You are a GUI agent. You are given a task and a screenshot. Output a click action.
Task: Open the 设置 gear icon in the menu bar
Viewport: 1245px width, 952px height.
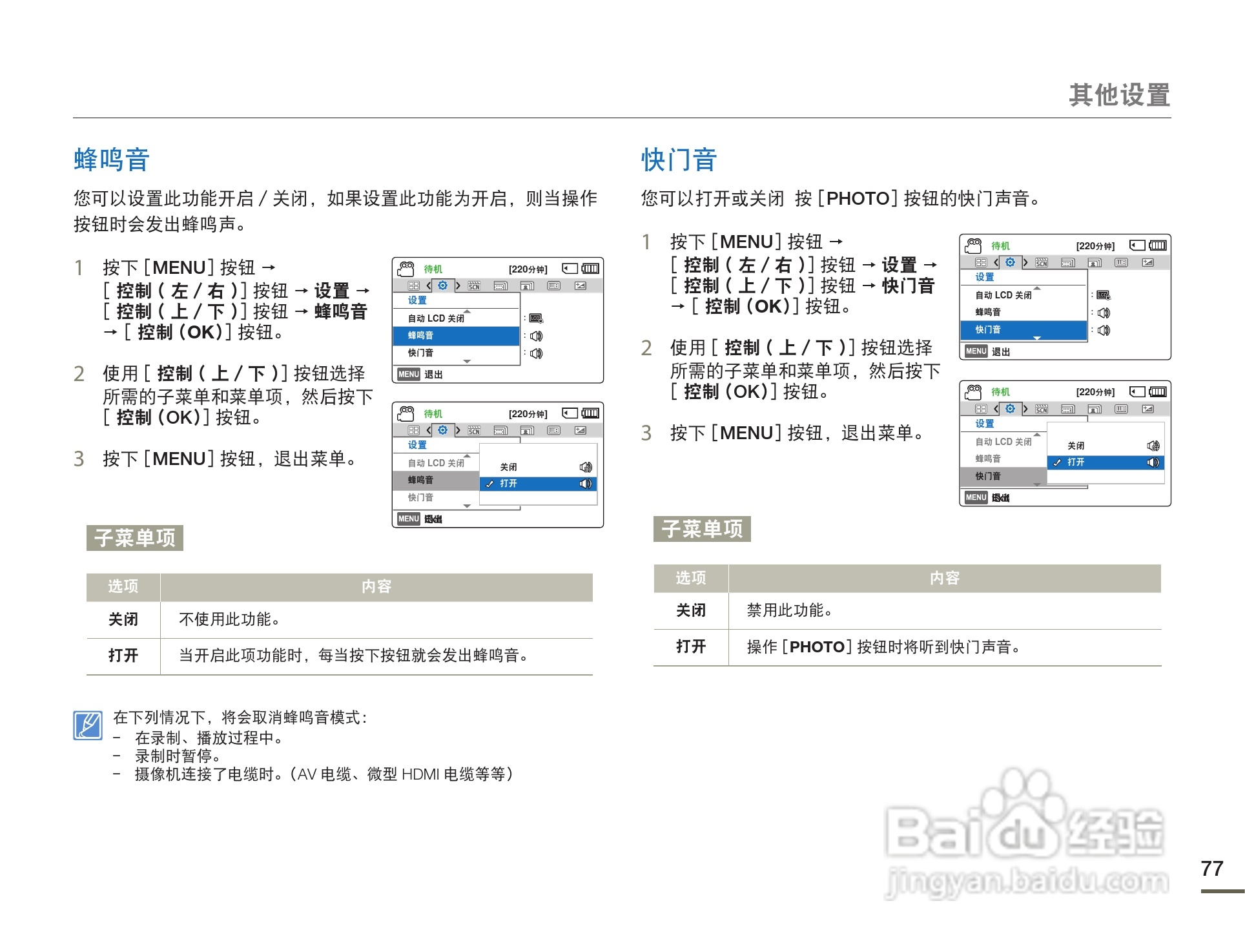[x=442, y=285]
